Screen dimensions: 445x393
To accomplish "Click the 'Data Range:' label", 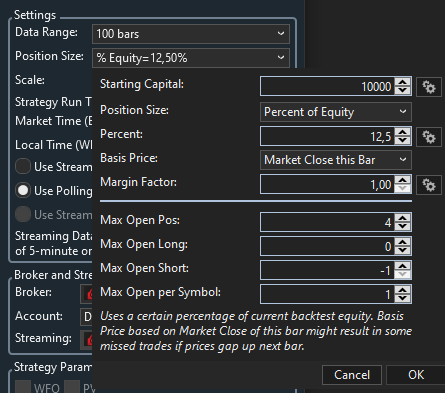I will pyautogui.click(x=46, y=32).
